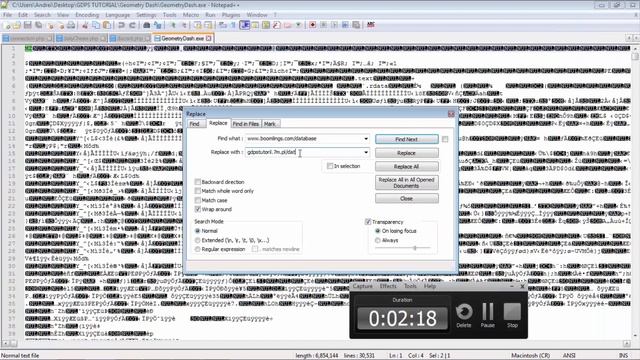This screenshot has height=360, width=640.
Task: Click the New file toolbar icon
Action: click(7, 25)
